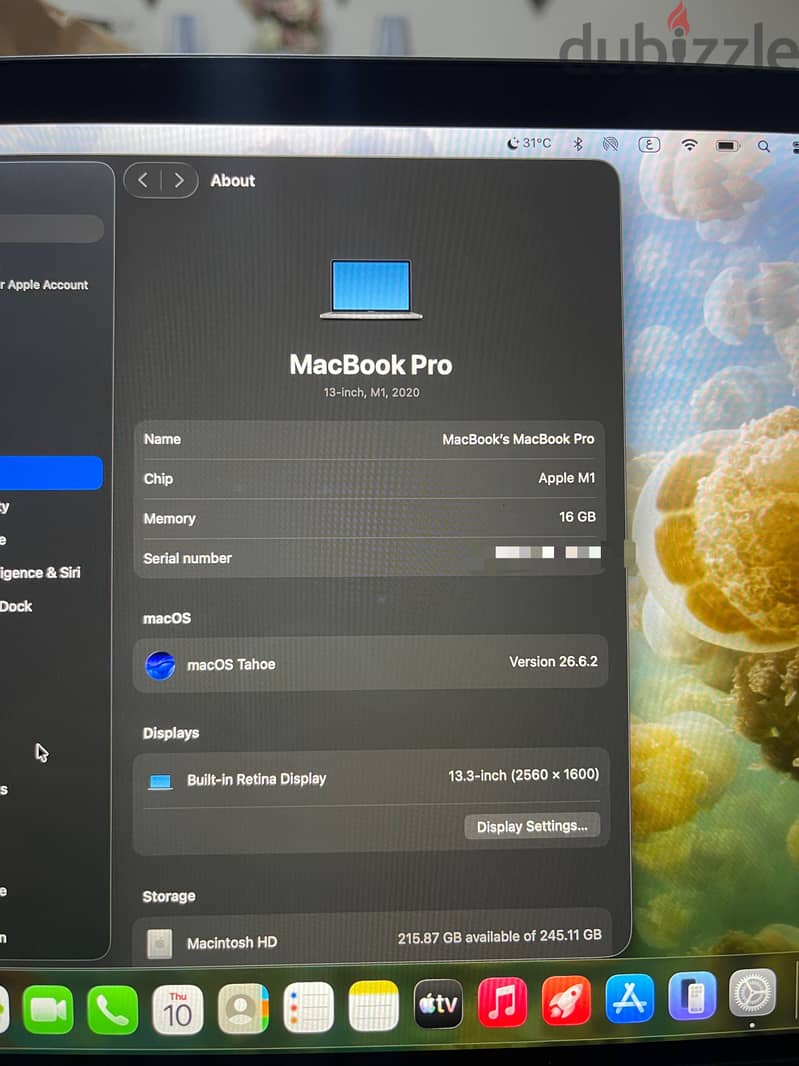
Task: Click the 13-inch, M1, 2020 subtitle
Action: pyautogui.click(x=371, y=392)
